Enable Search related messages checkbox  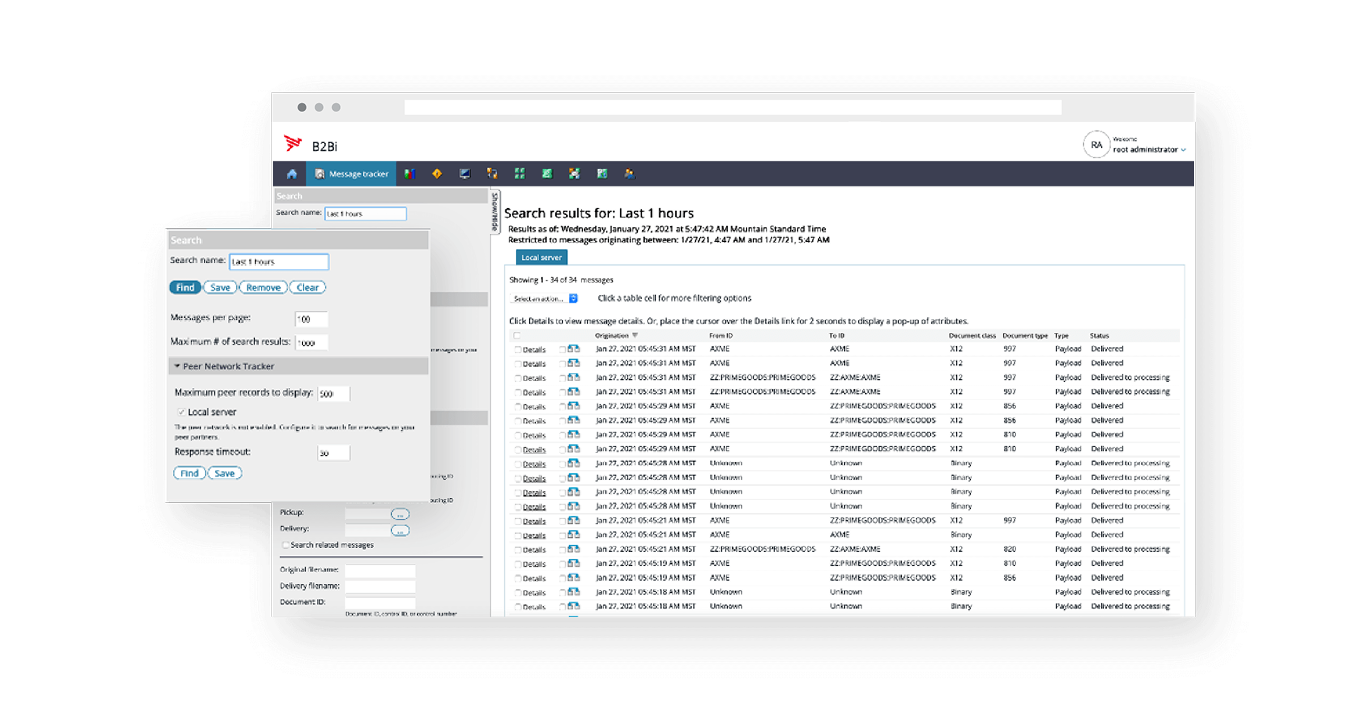285,545
